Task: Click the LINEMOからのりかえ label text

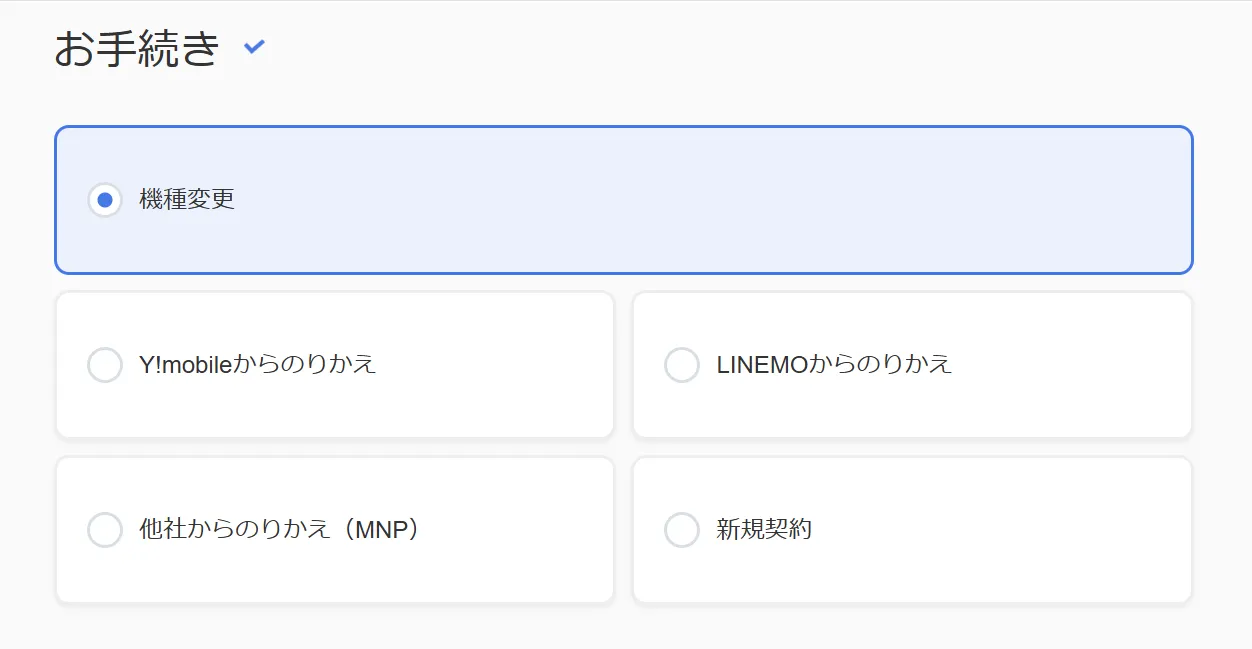Action: [x=834, y=364]
